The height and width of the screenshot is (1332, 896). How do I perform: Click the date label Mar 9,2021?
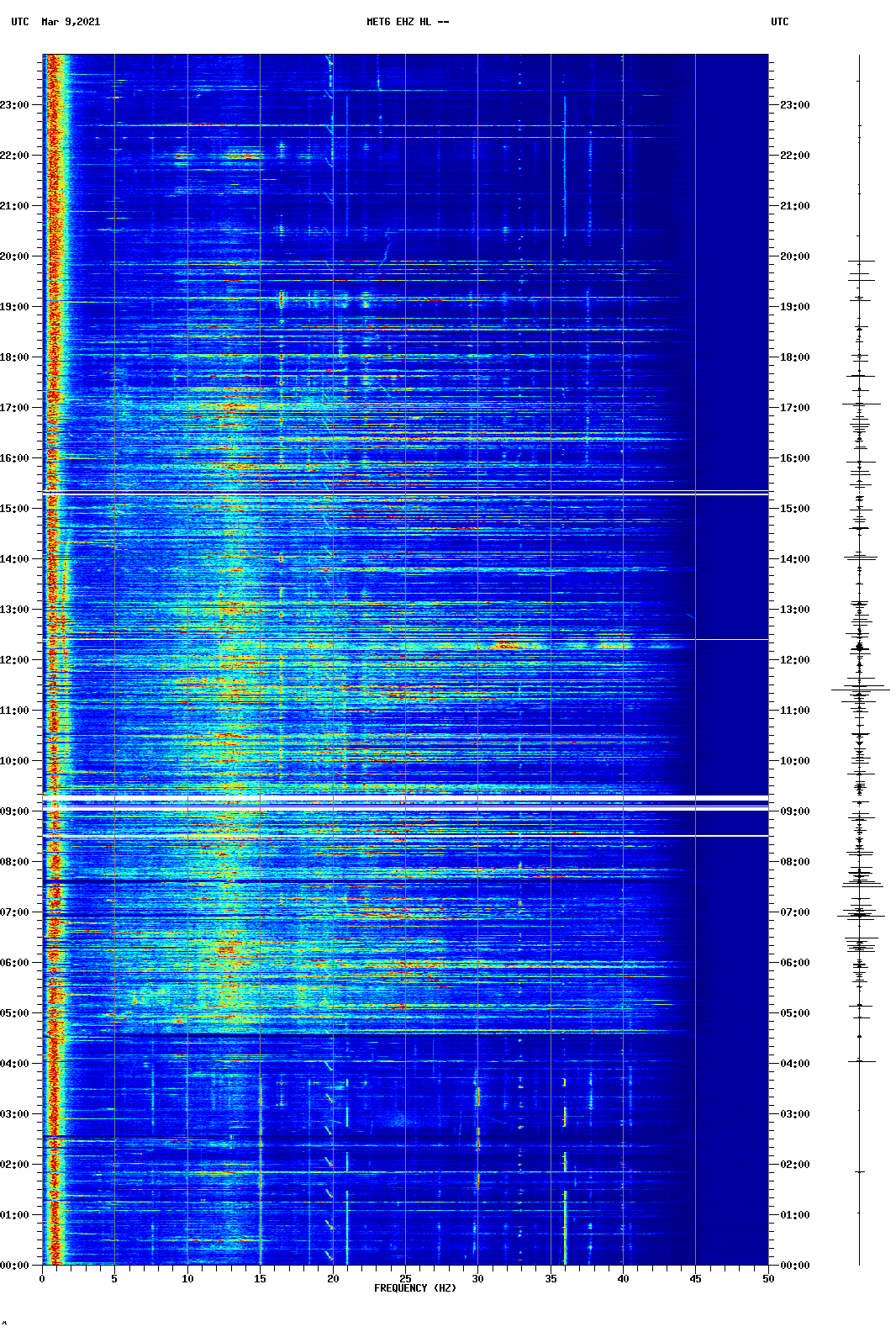tap(71, 22)
